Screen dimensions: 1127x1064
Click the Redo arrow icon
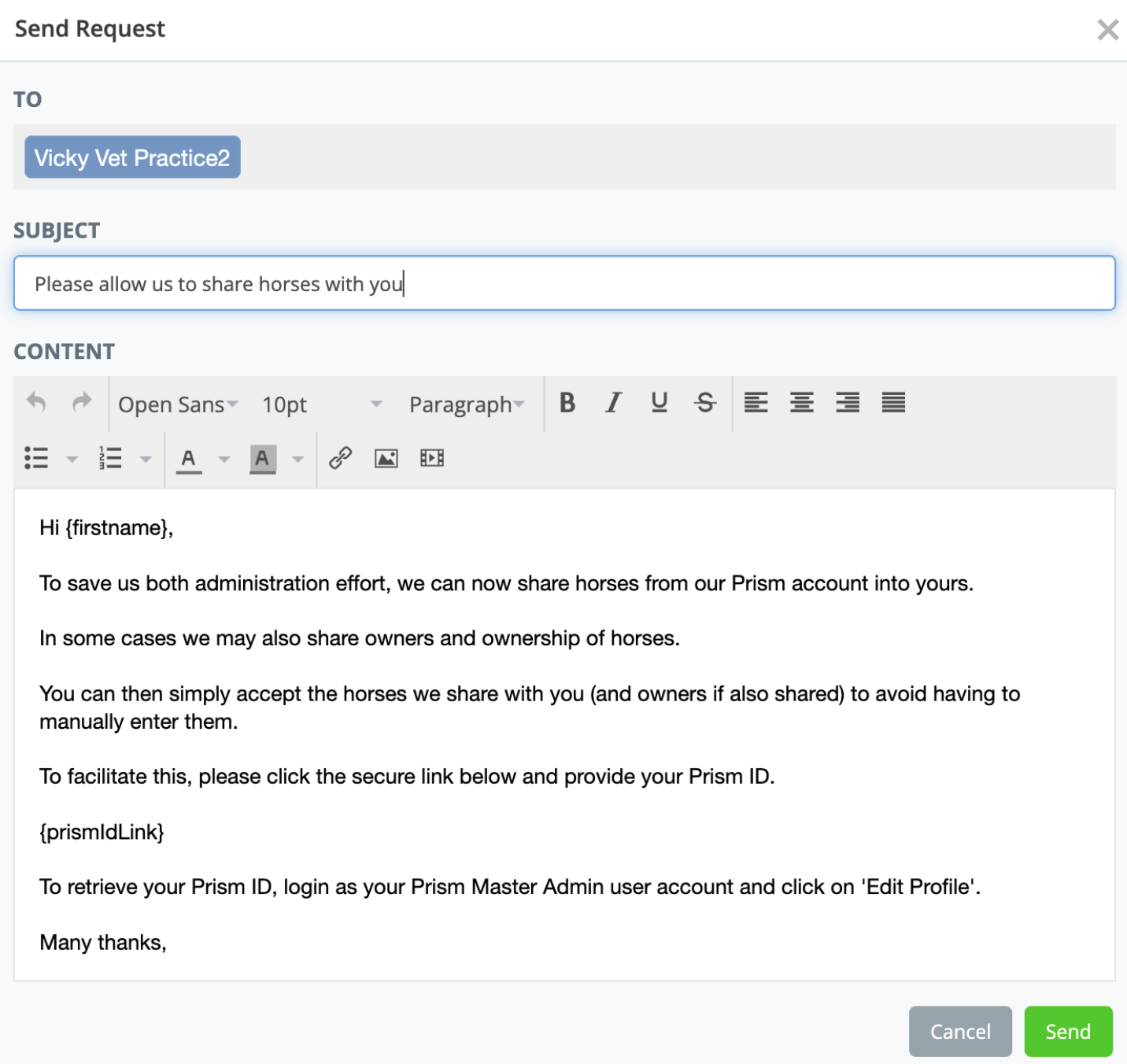click(82, 403)
